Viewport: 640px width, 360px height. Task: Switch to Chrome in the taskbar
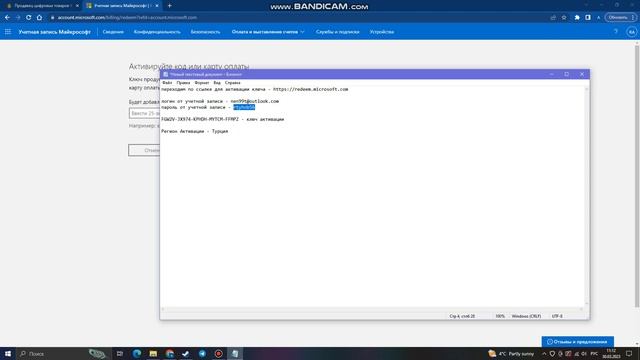coord(169,353)
